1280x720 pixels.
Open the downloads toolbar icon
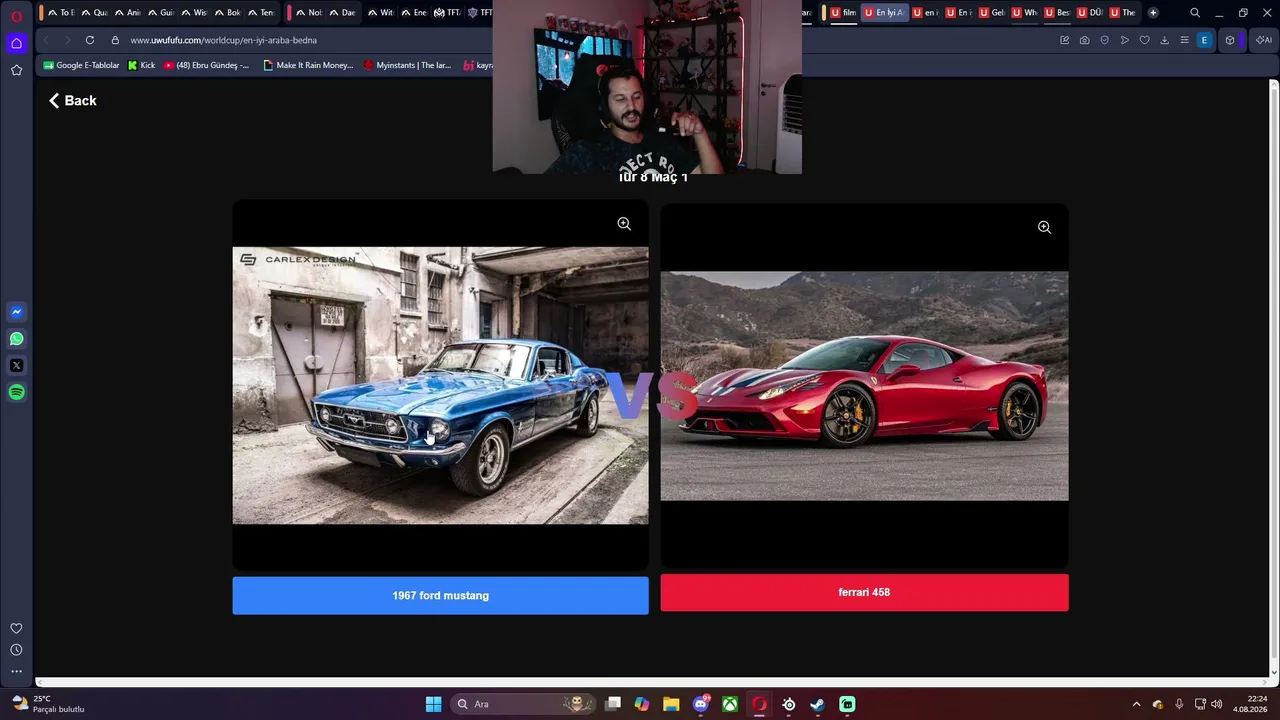1165,40
